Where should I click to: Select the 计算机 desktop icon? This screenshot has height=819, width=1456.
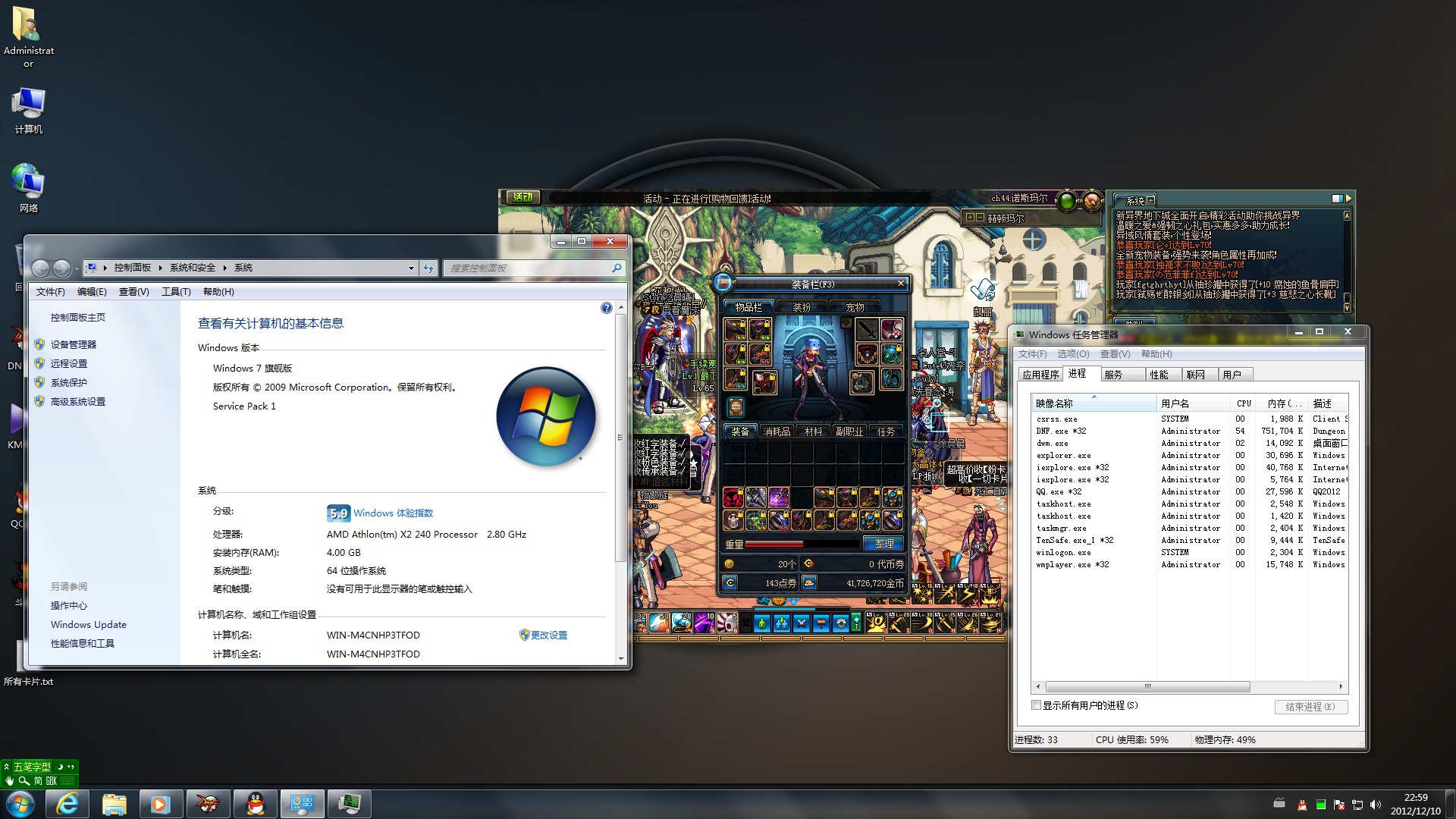[28, 111]
